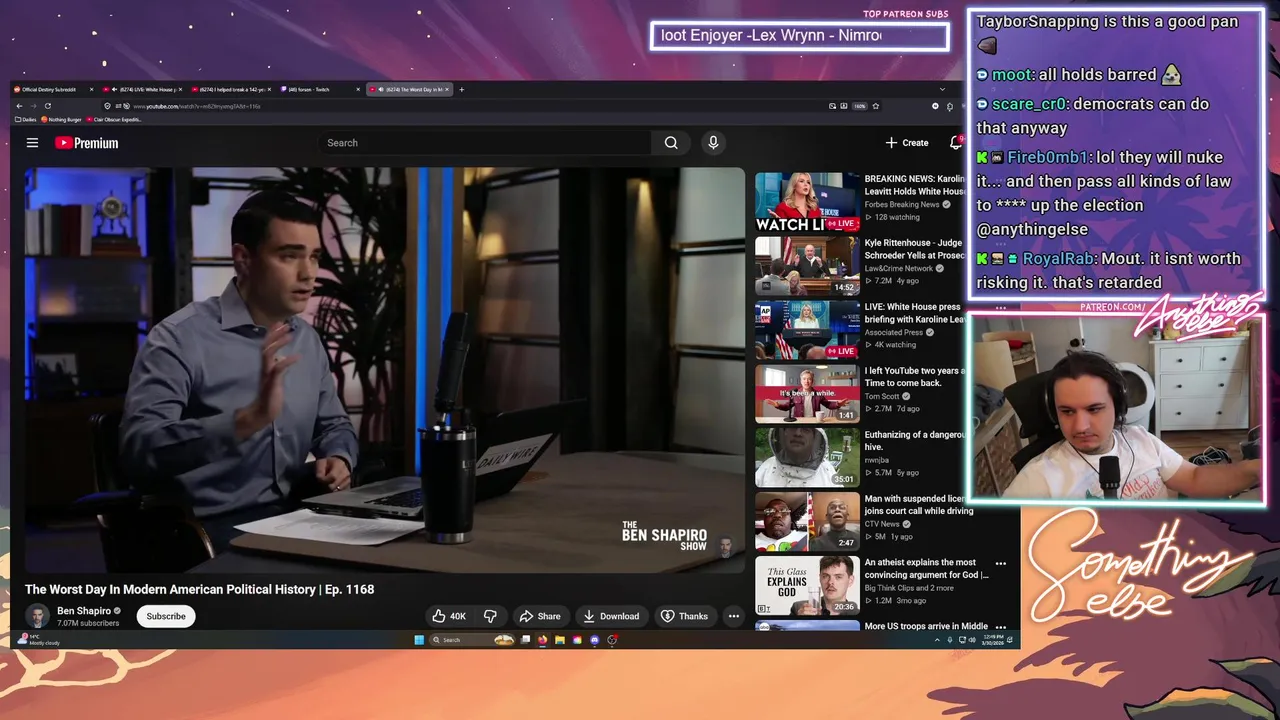The width and height of the screenshot is (1280, 720).
Task: Click Windows taskbar search box
Action: 472,640
